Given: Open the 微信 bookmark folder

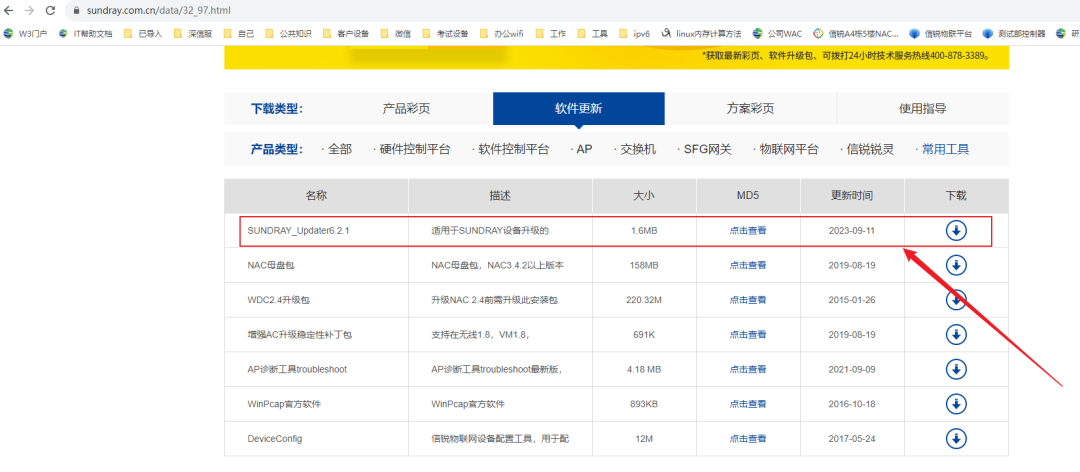Looking at the screenshot, I should [x=396, y=33].
